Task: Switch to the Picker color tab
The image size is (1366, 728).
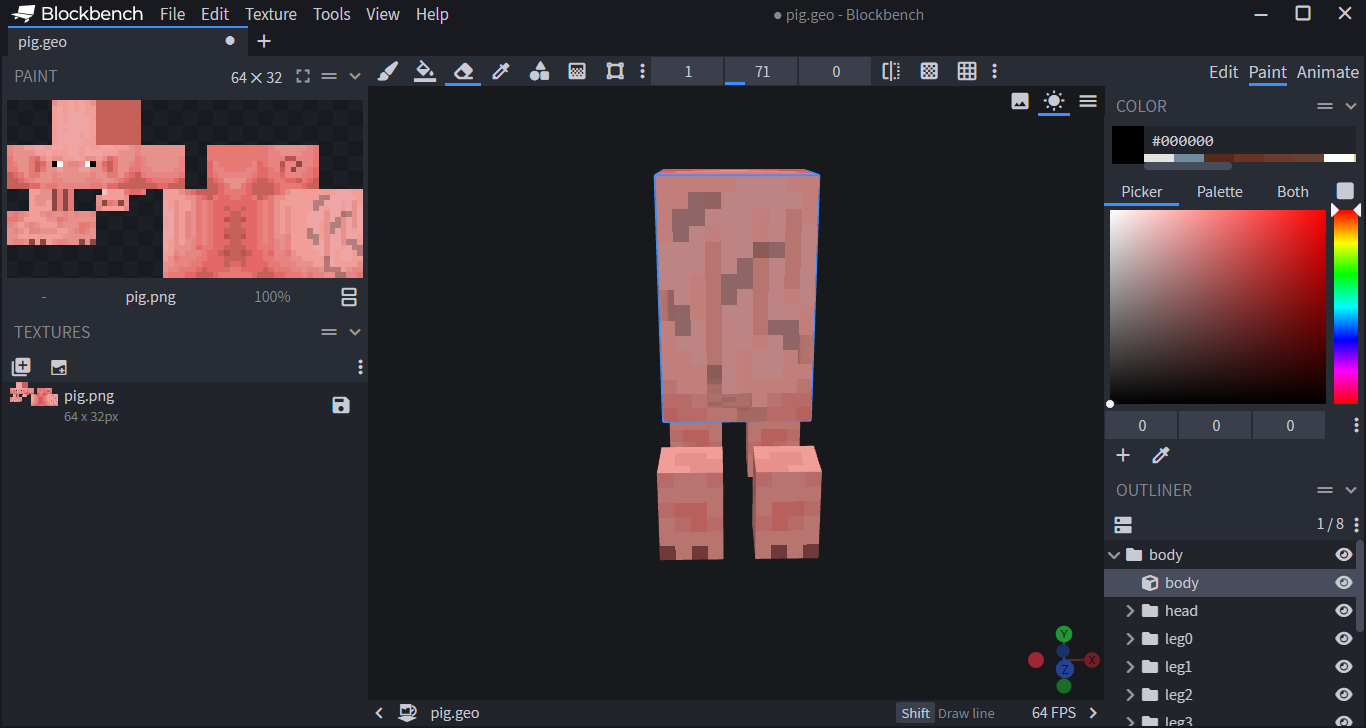Action: [1142, 192]
